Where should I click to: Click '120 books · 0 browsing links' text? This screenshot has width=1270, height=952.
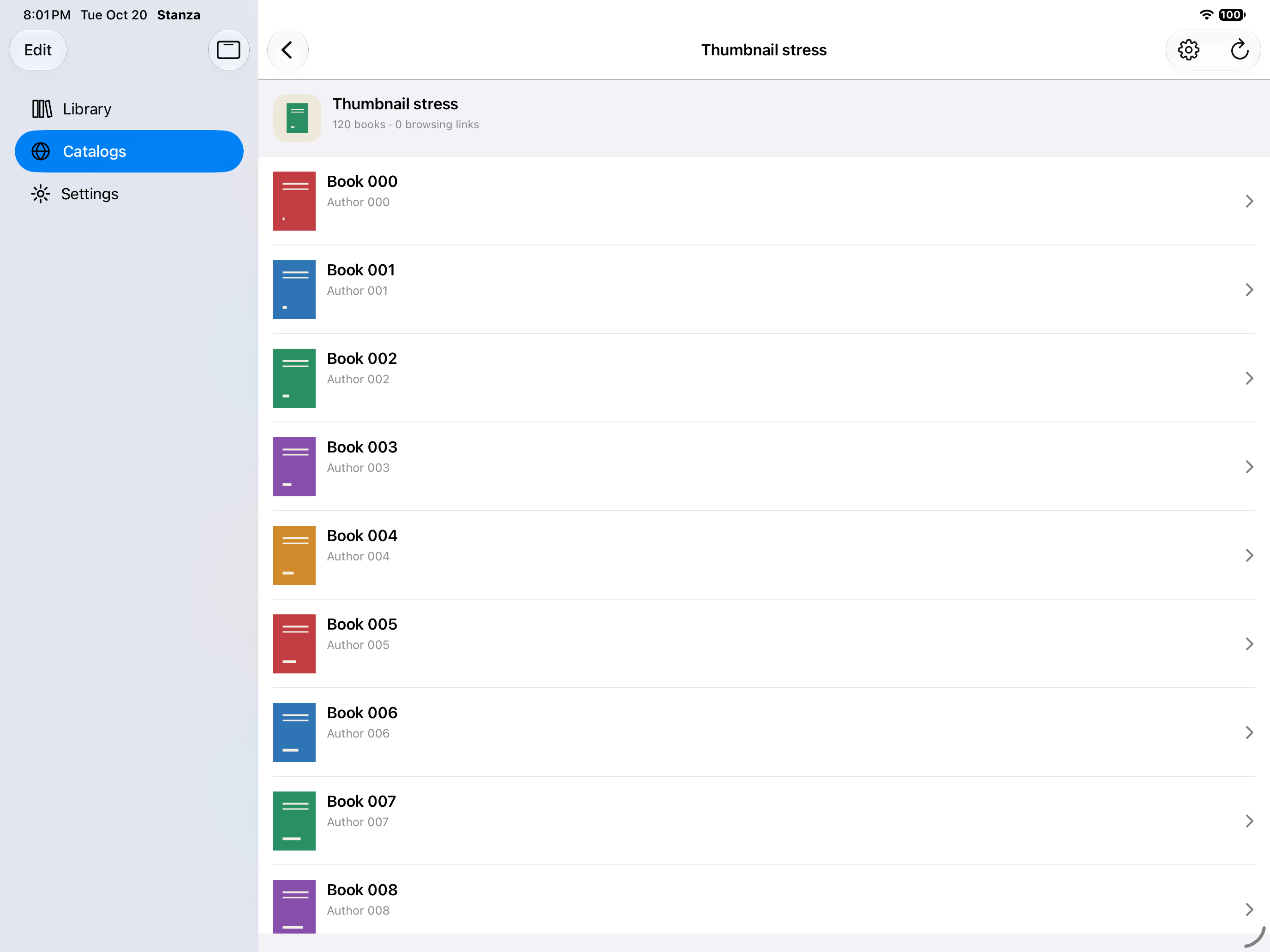point(405,125)
